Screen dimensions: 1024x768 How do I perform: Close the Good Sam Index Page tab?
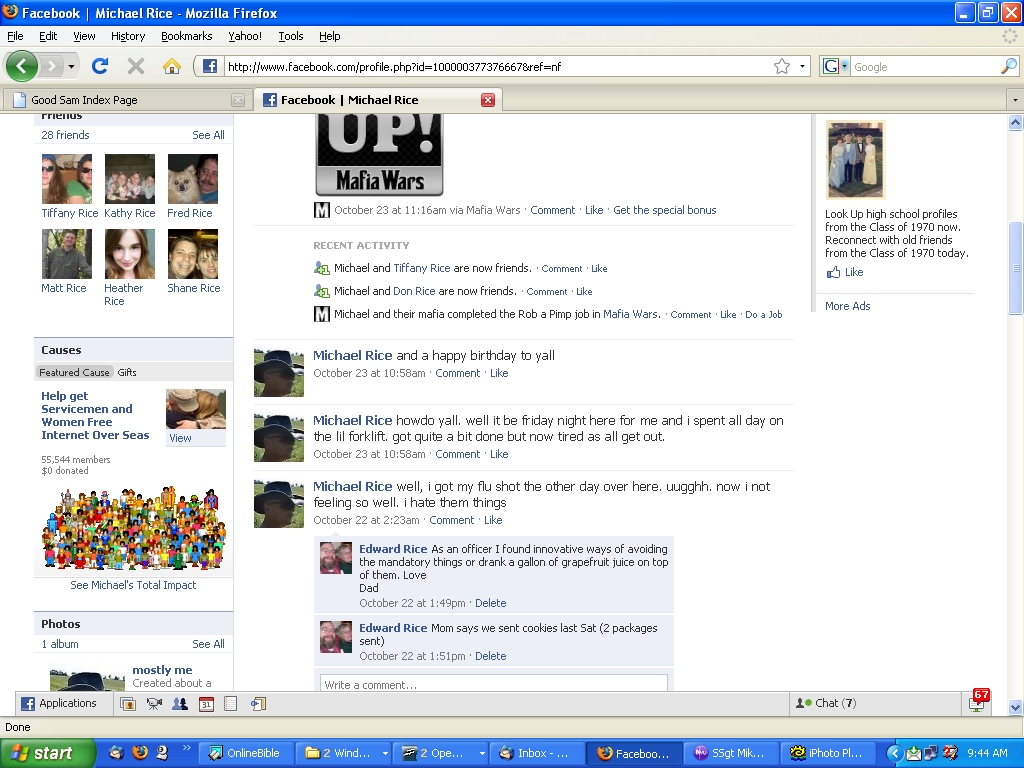coord(238,100)
